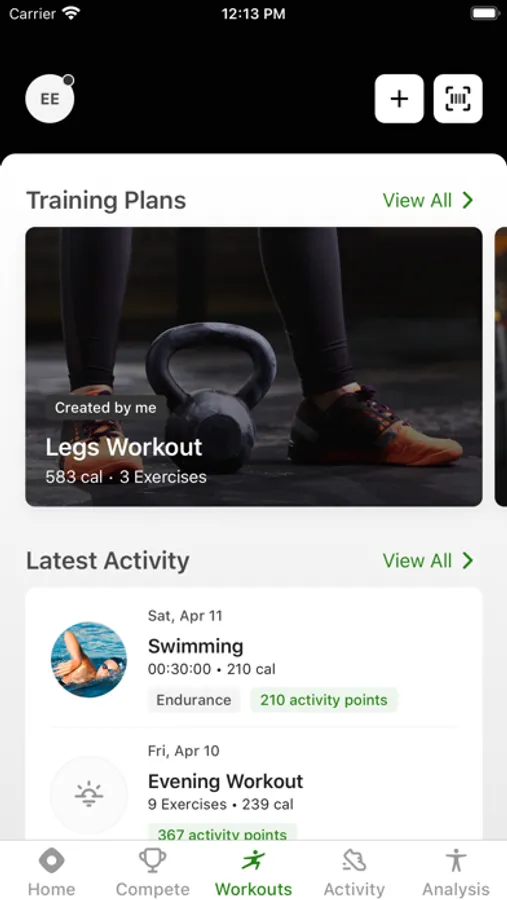This screenshot has width=507, height=900.
Task: Tap the Evening Workout sunset icon
Action: click(88, 795)
